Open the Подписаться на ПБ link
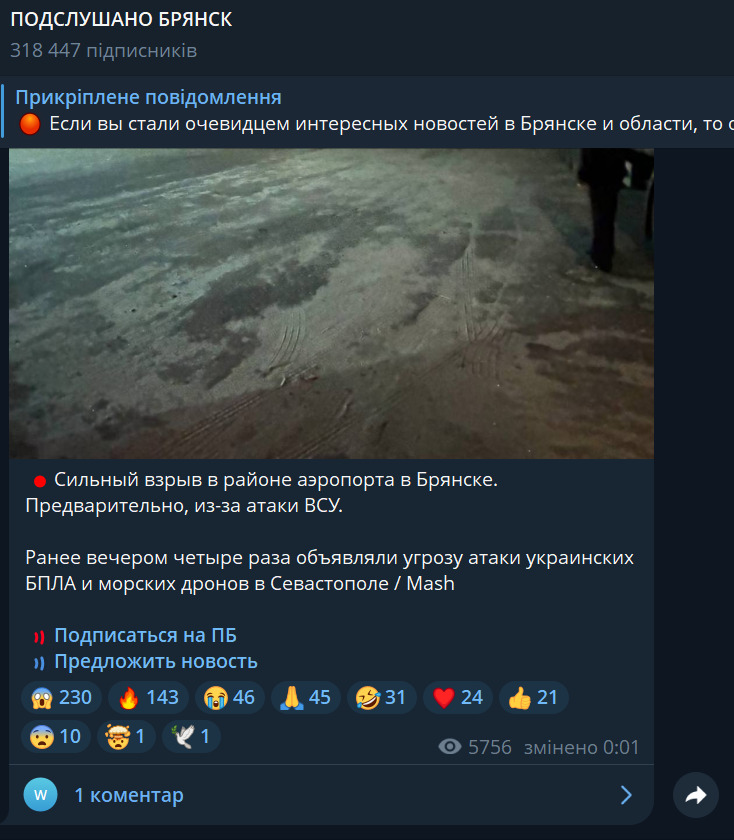This screenshot has height=840, width=734. (x=145, y=635)
